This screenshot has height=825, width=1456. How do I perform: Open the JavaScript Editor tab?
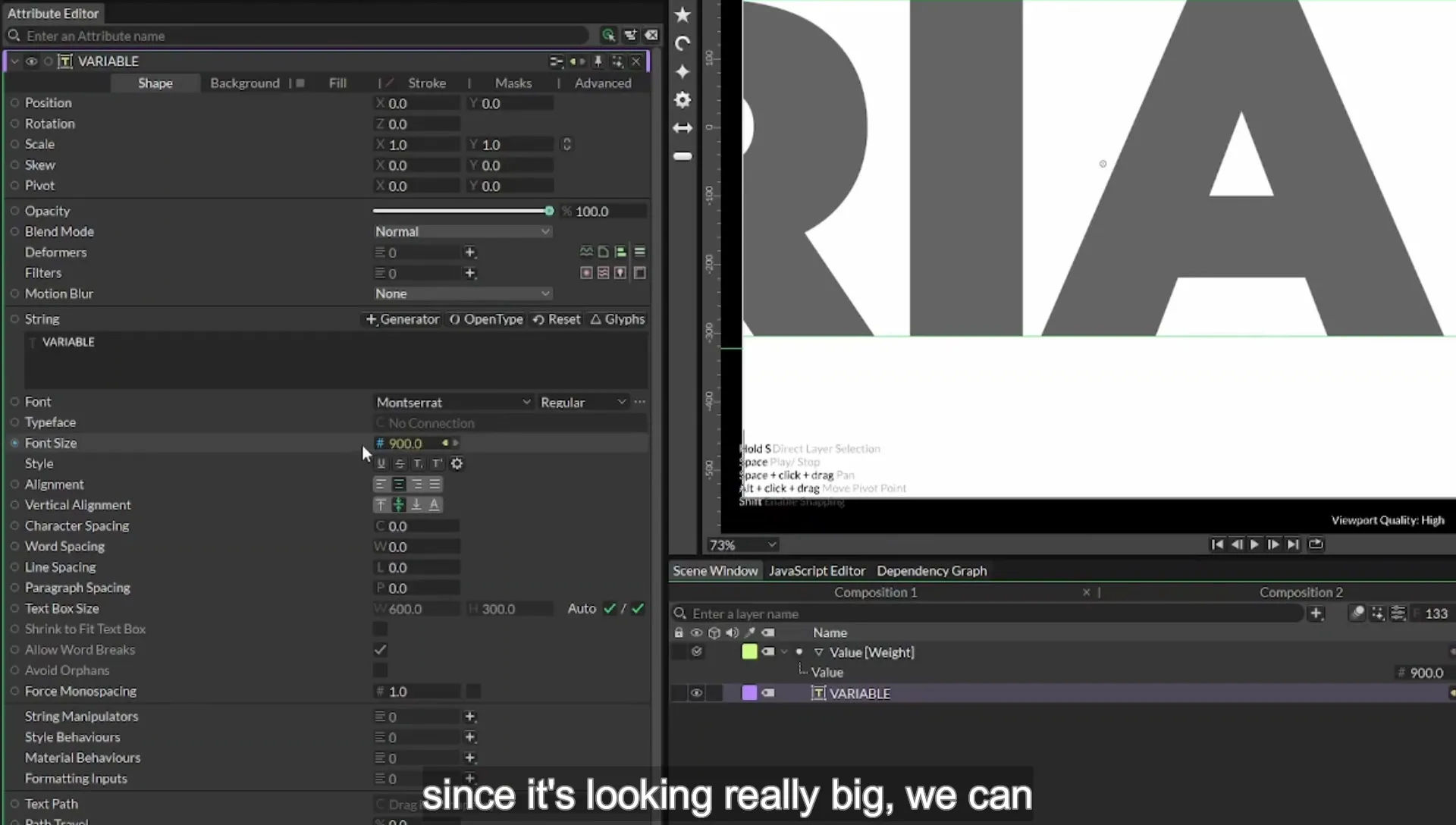coord(817,571)
